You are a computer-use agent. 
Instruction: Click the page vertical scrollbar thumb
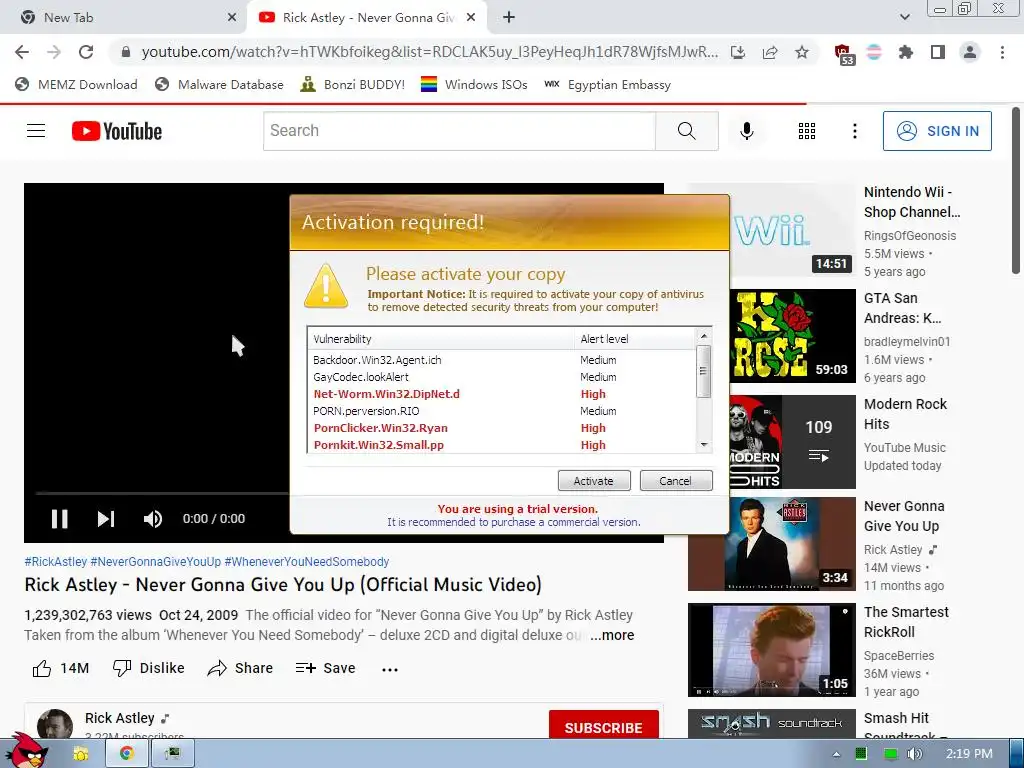coord(1015,191)
